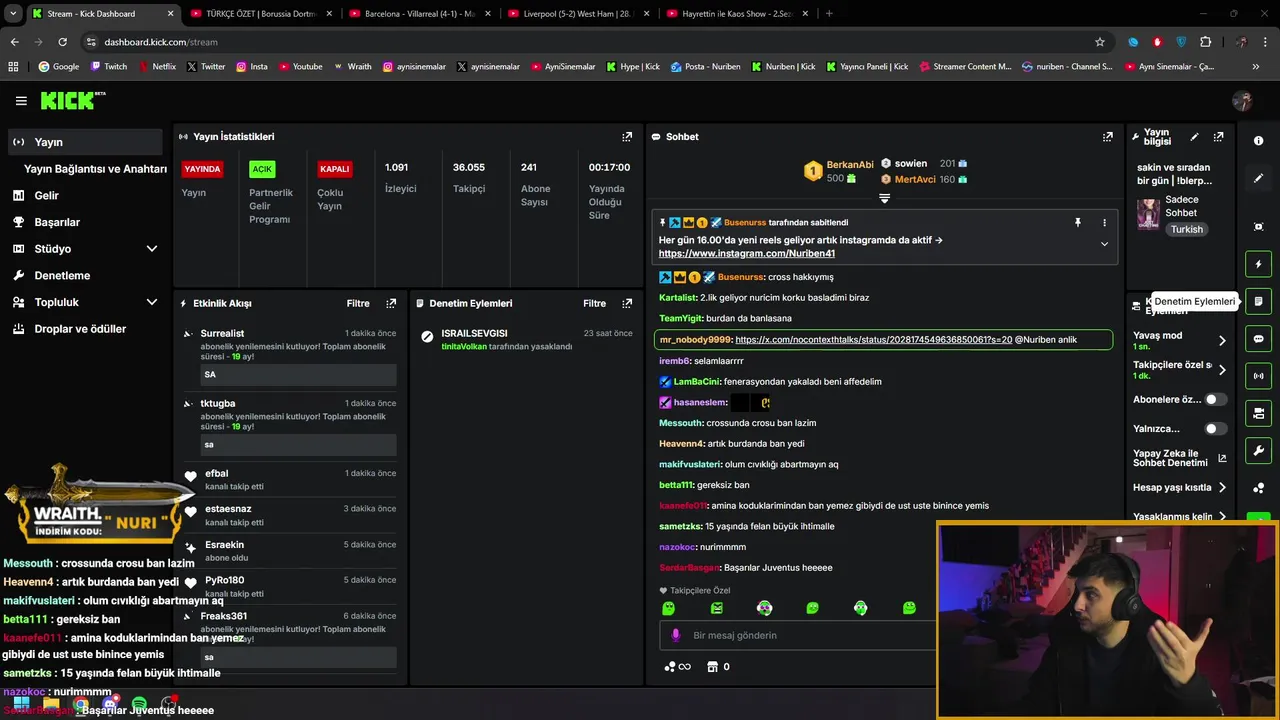
Task: Click the lightning bolt icon in right sidebar
Action: click(1258, 264)
